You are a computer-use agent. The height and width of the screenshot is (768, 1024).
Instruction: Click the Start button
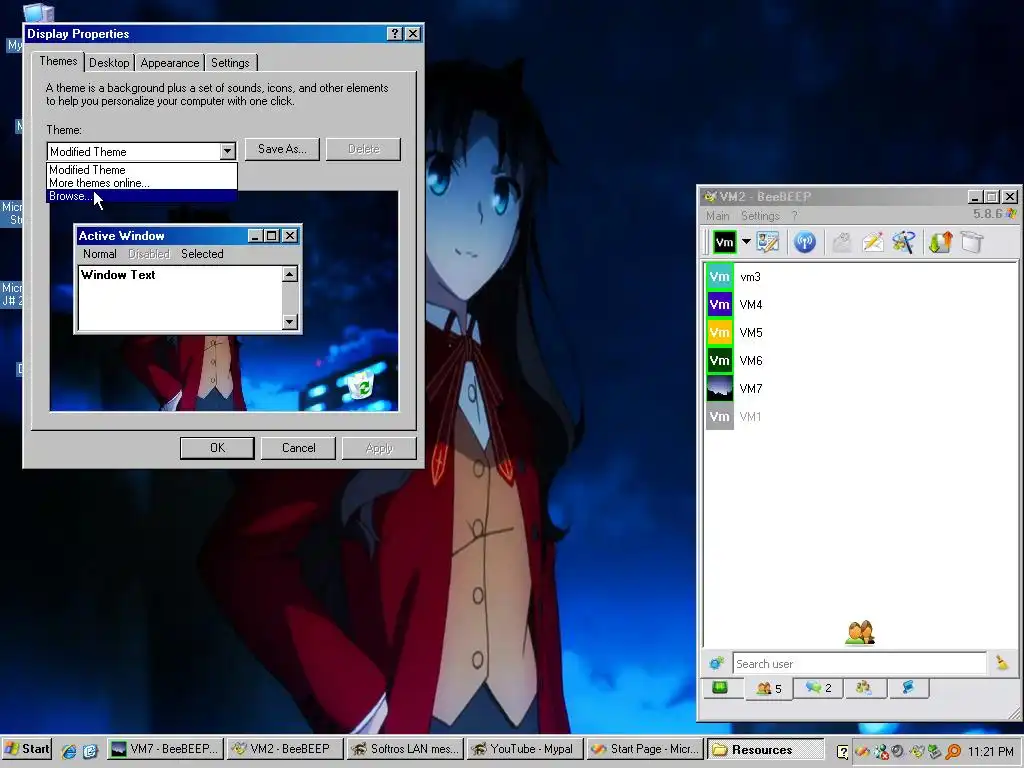(x=27, y=749)
